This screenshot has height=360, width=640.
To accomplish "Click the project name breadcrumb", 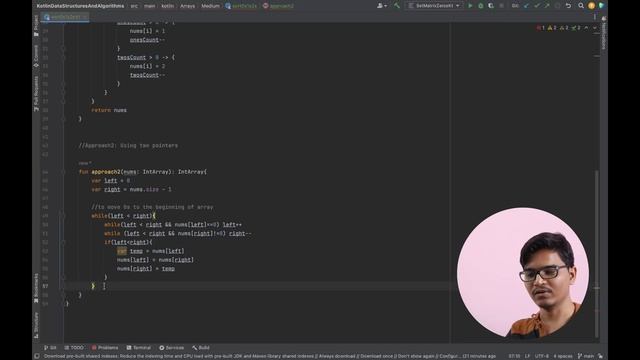I will click(x=80, y=6).
